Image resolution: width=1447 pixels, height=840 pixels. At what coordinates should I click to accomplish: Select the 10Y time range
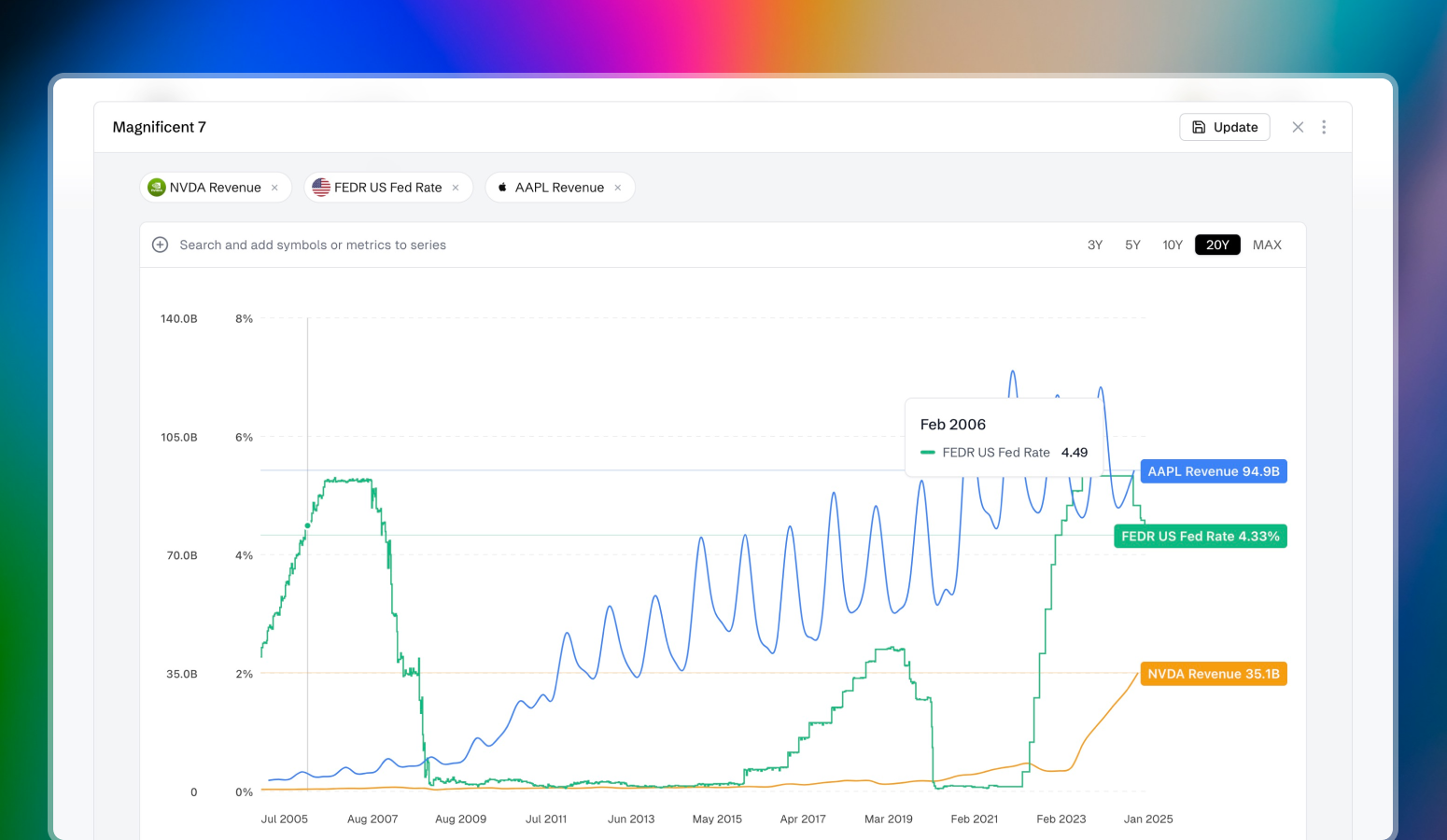[x=1173, y=245]
